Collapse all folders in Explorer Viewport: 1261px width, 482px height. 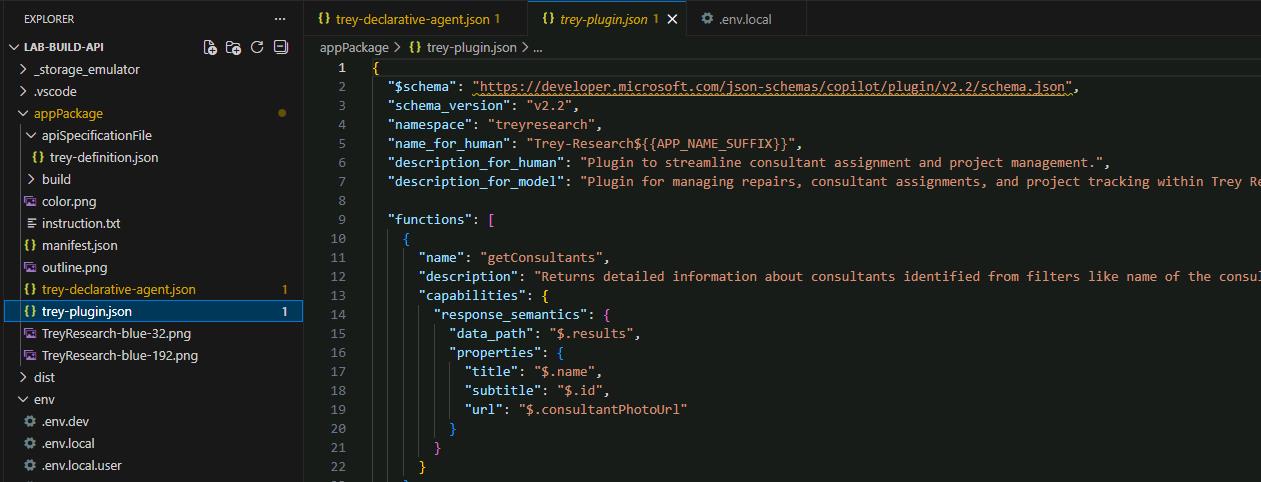(x=281, y=47)
